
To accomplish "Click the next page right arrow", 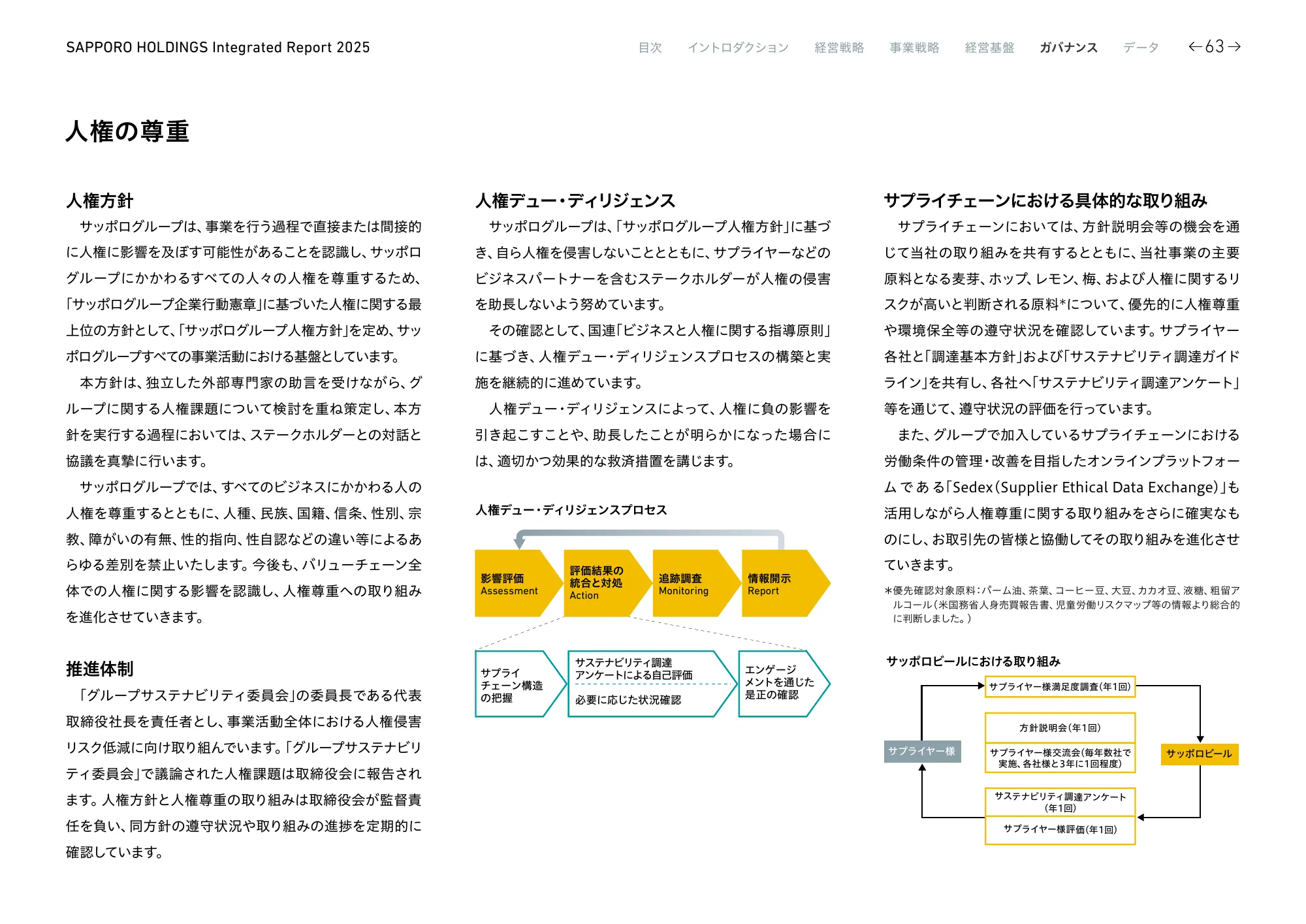I will [x=1234, y=46].
